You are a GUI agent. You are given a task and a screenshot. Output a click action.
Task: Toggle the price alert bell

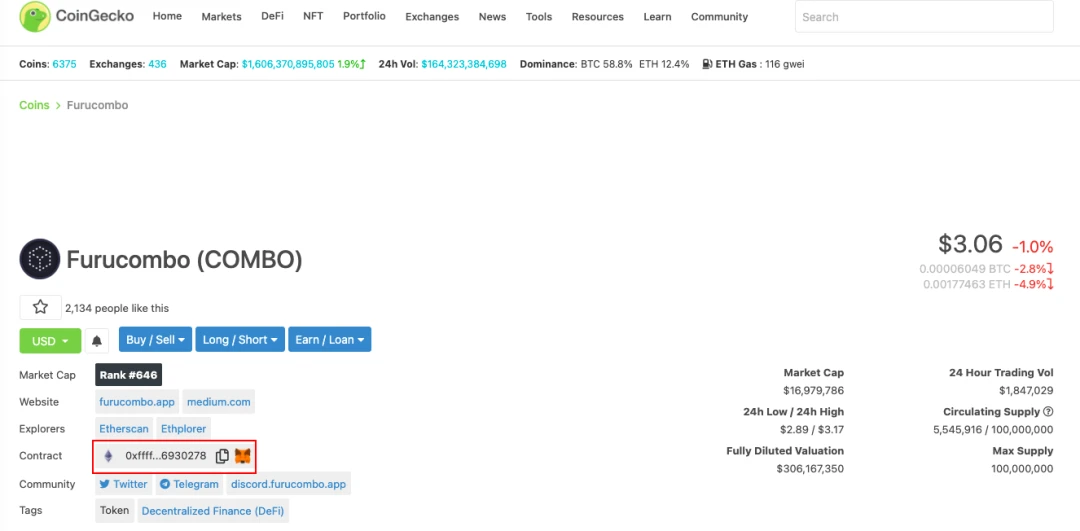point(97,341)
